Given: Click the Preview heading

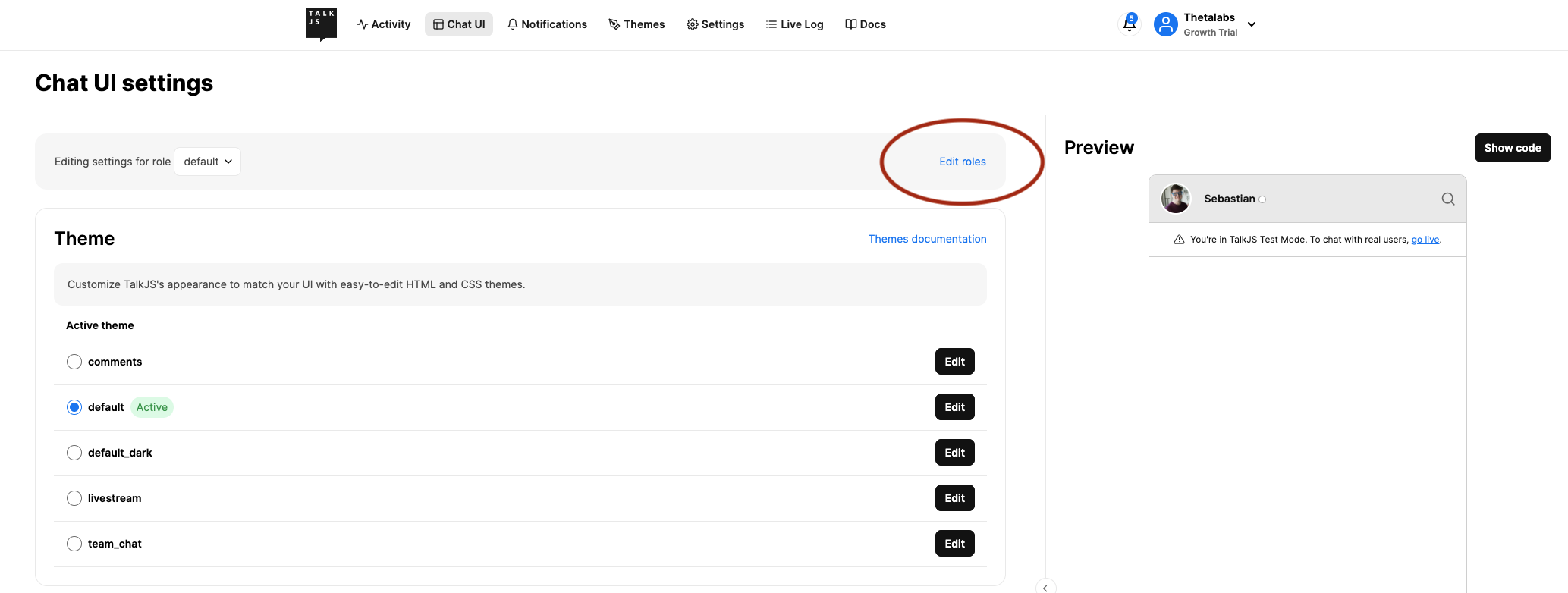Looking at the screenshot, I should click(1098, 148).
